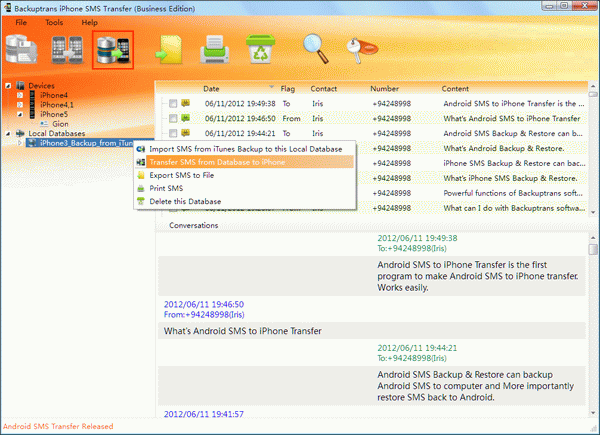600x435 pixels.
Task: Click conversations pane scrollbar thumb
Action: click(x=593, y=249)
